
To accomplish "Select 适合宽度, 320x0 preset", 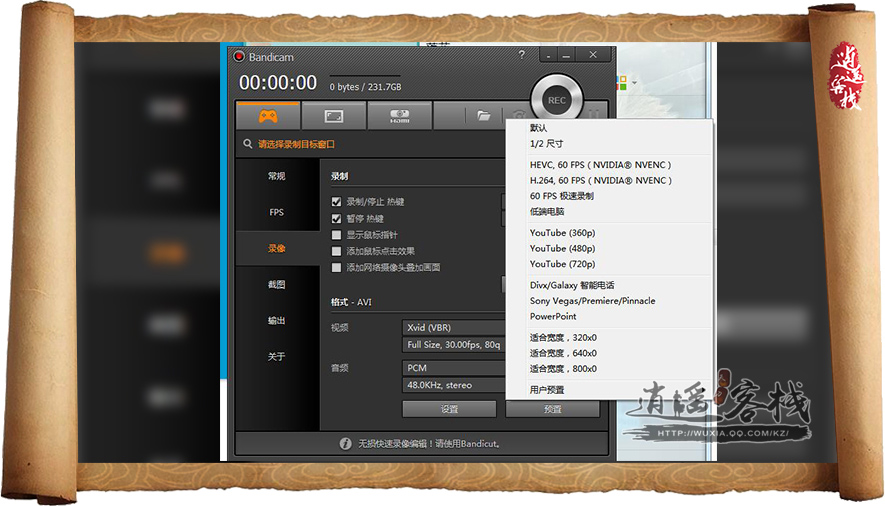I will [610, 337].
